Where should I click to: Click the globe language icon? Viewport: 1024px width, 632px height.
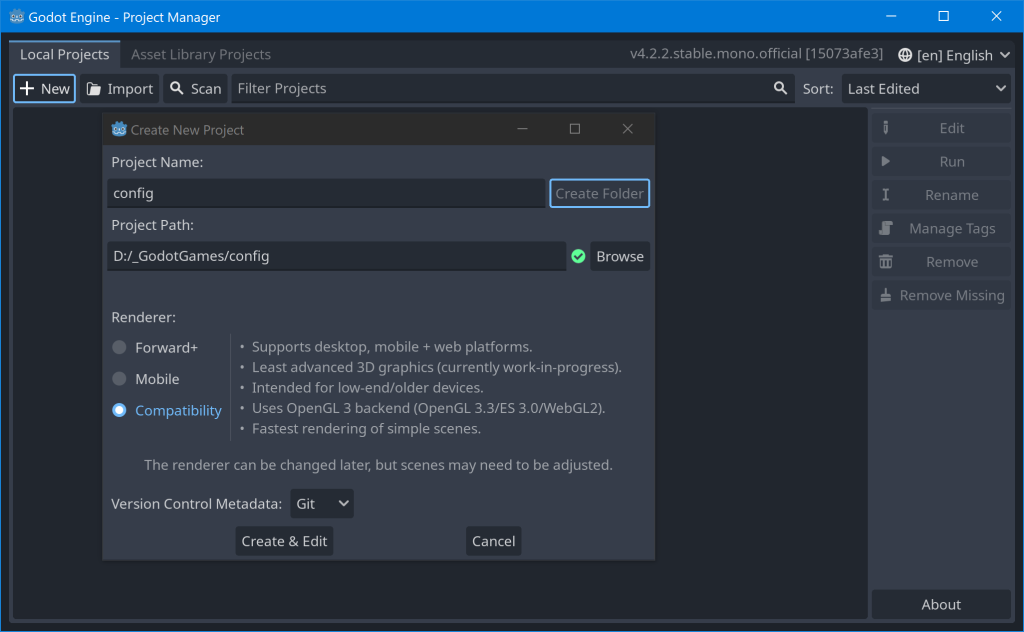tap(905, 55)
